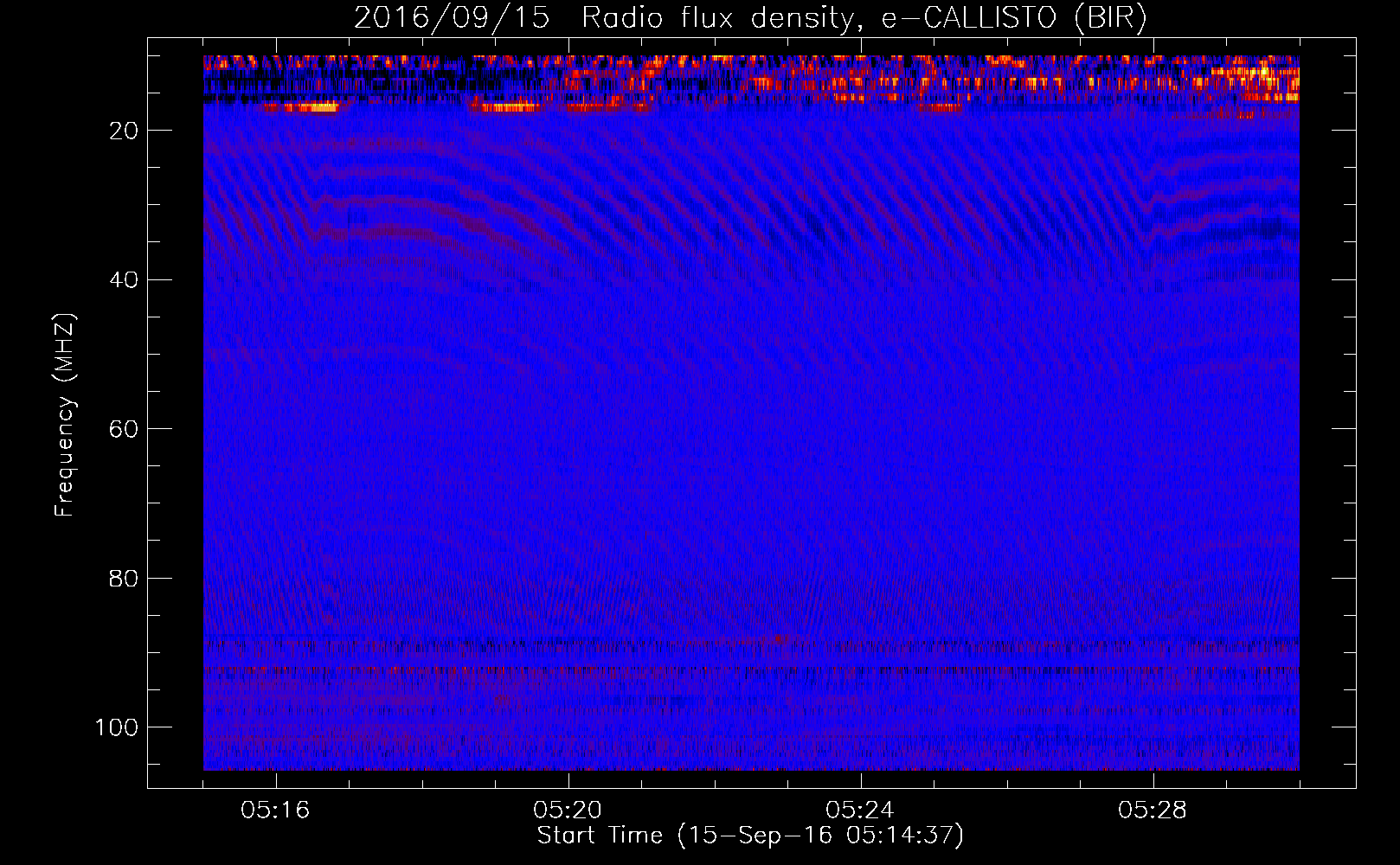Viewport: 1400px width, 865px height.
Task: Click the 80 MHz axis tick label
Action: [125, 579]
